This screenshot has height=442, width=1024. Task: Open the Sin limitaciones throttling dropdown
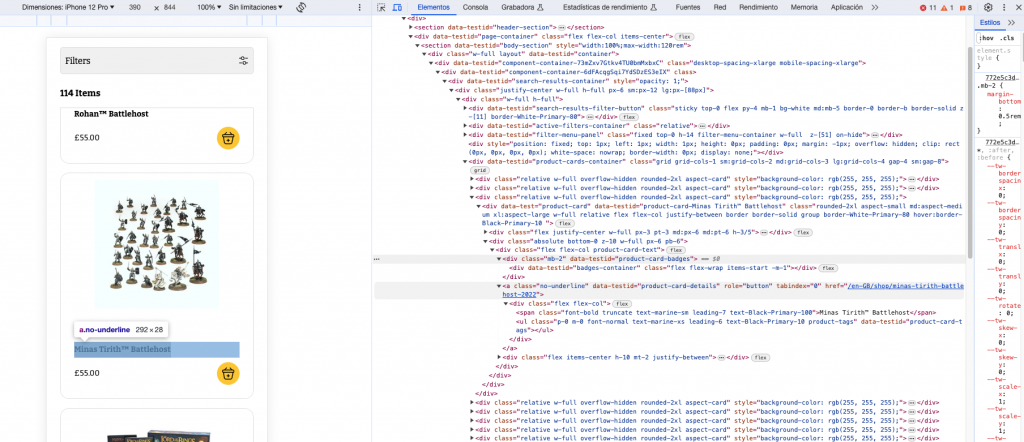coord(255,7)
